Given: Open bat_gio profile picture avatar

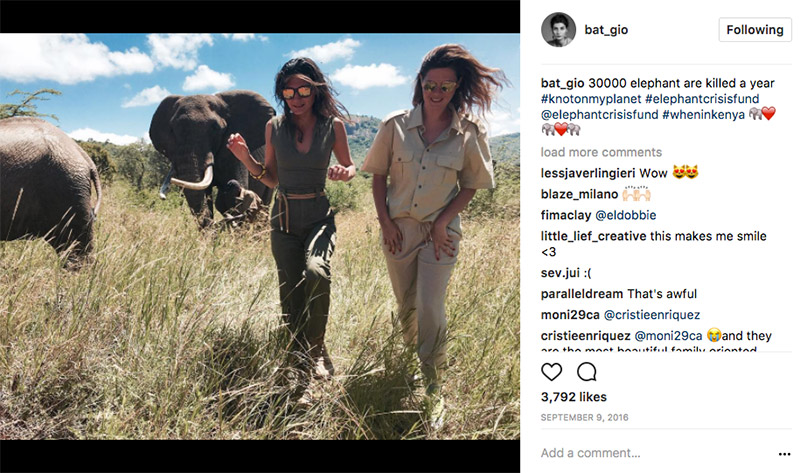Looking at the screenshot, I should click(x=558, y=30).
